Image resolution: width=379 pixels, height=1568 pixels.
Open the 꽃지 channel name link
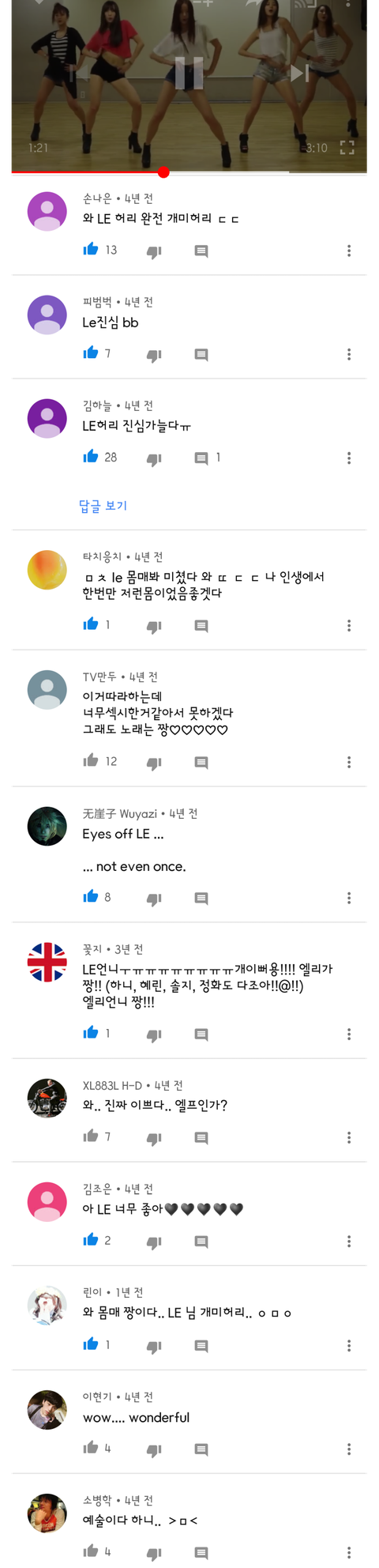click(92, 949)
